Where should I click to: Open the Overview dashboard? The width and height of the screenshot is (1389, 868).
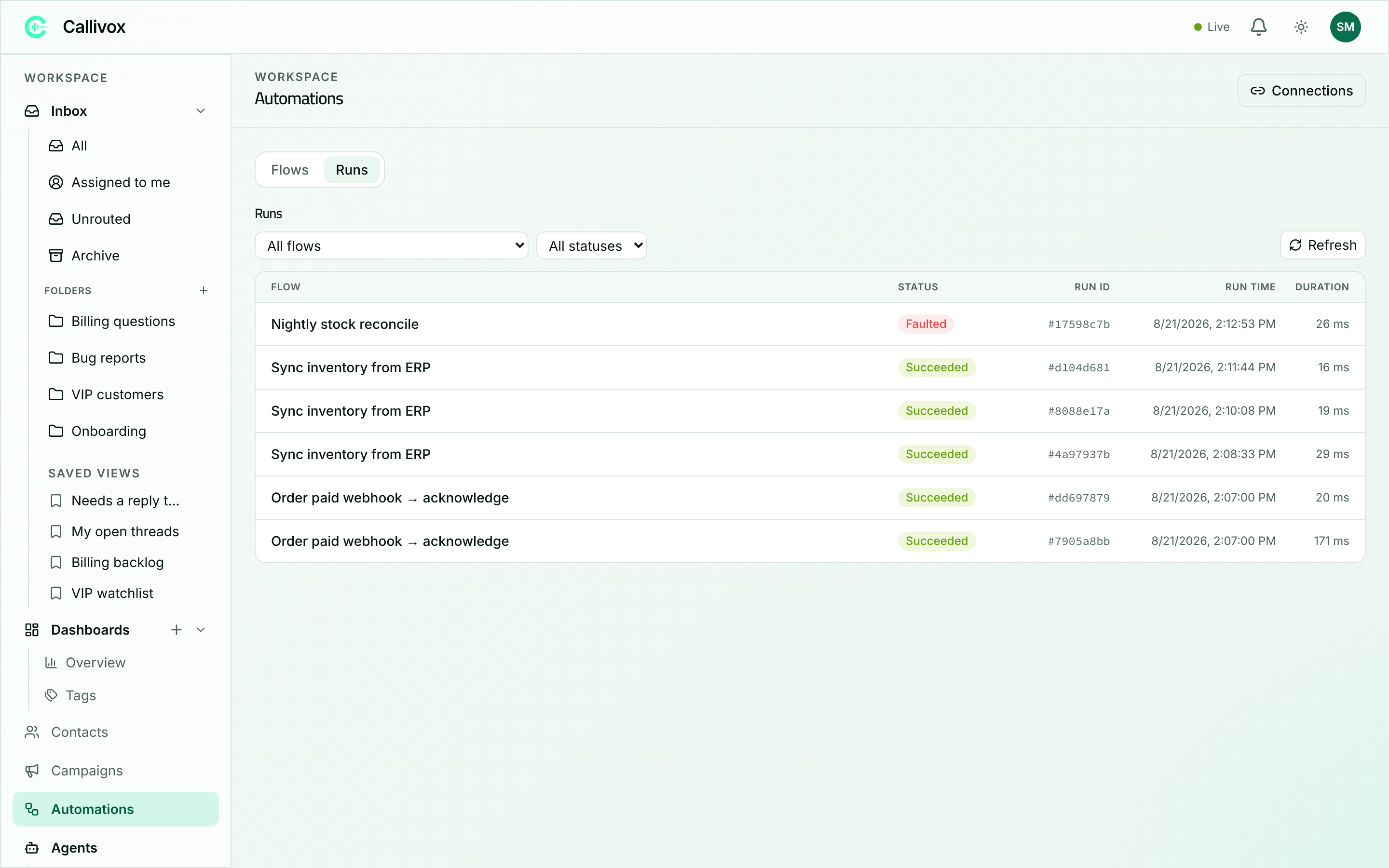(x=95, y=663)
